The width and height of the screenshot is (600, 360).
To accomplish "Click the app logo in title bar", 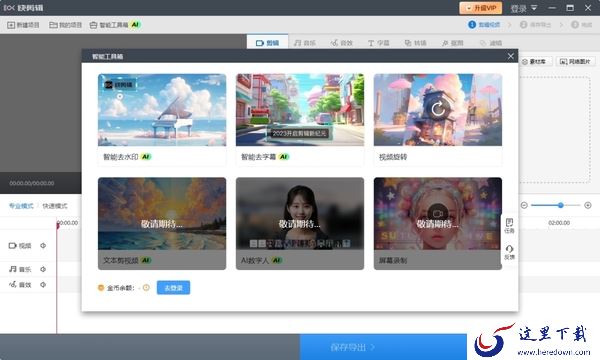I will [x=9, y=8].
